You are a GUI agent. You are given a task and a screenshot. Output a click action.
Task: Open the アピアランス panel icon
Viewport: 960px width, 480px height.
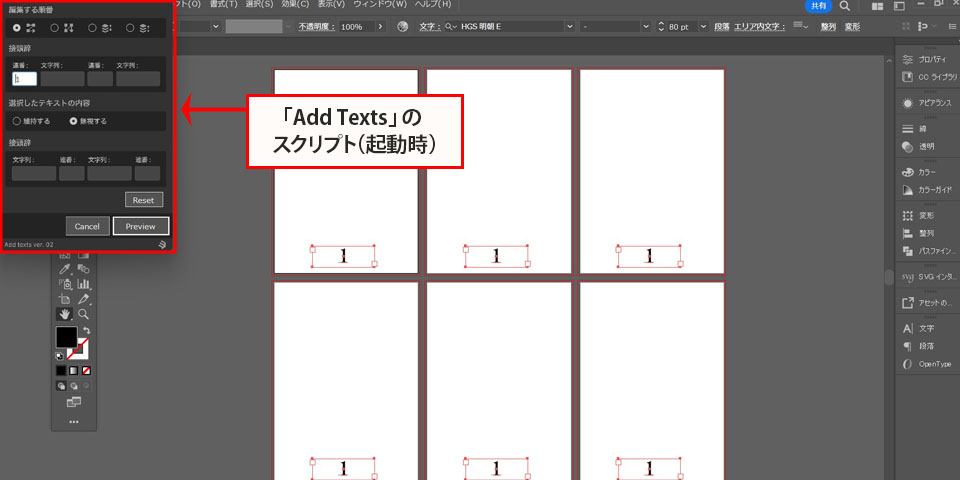coord(907,103)
